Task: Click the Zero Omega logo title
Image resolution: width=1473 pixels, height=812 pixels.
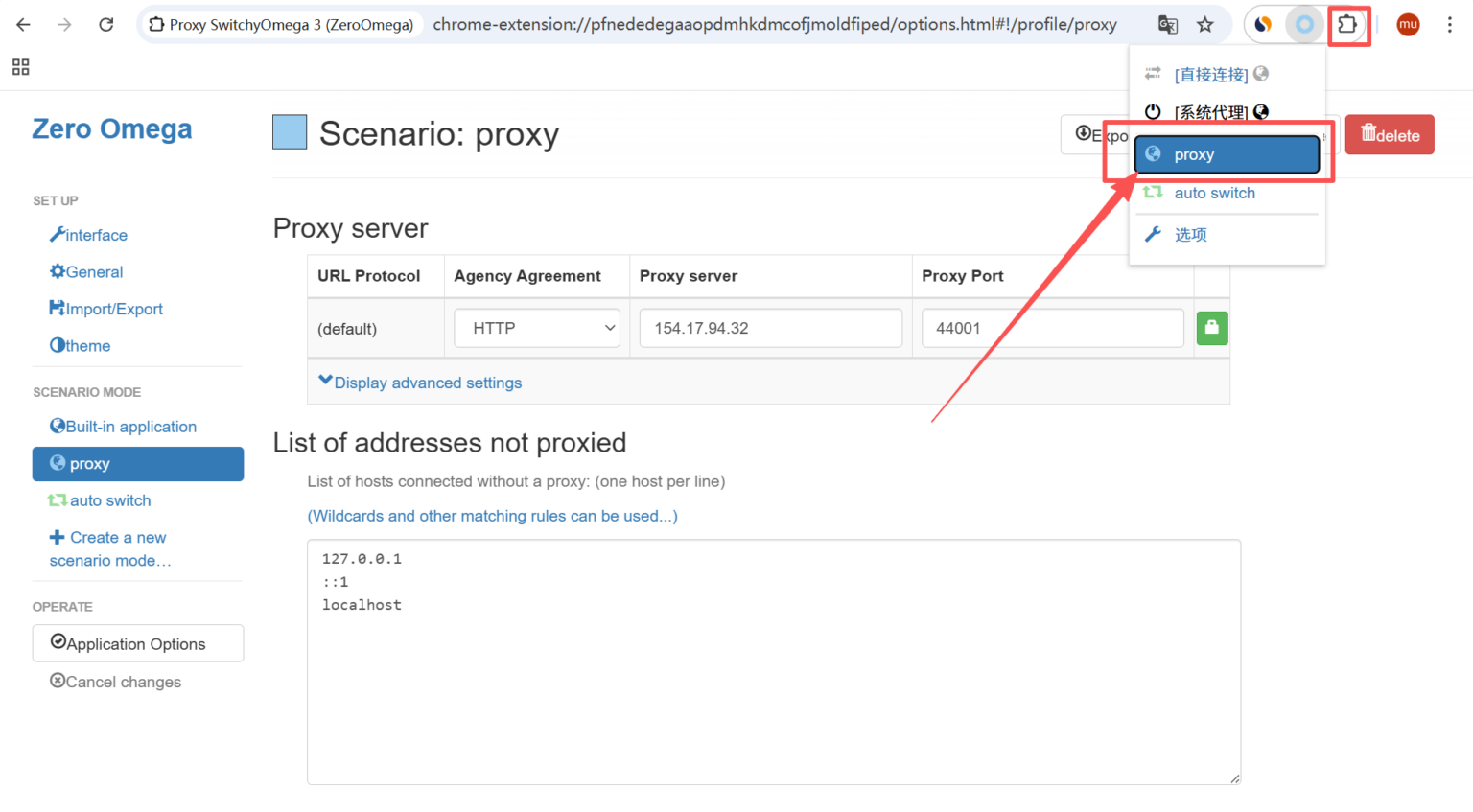Action: (x=112, y=128)
